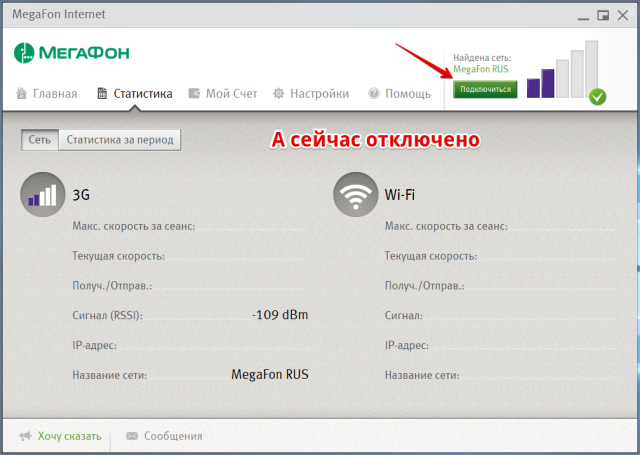Click the header signal strength bars indicator
640x455 pixels.
[562, 69]
